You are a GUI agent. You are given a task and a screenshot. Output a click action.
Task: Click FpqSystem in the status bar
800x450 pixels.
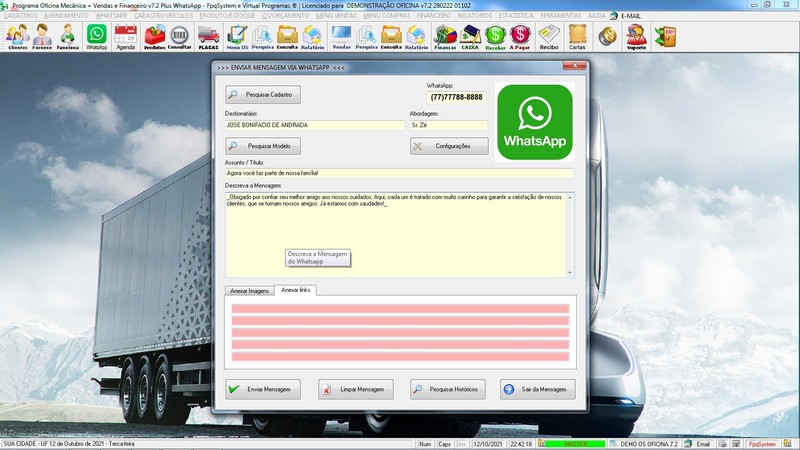762,444
